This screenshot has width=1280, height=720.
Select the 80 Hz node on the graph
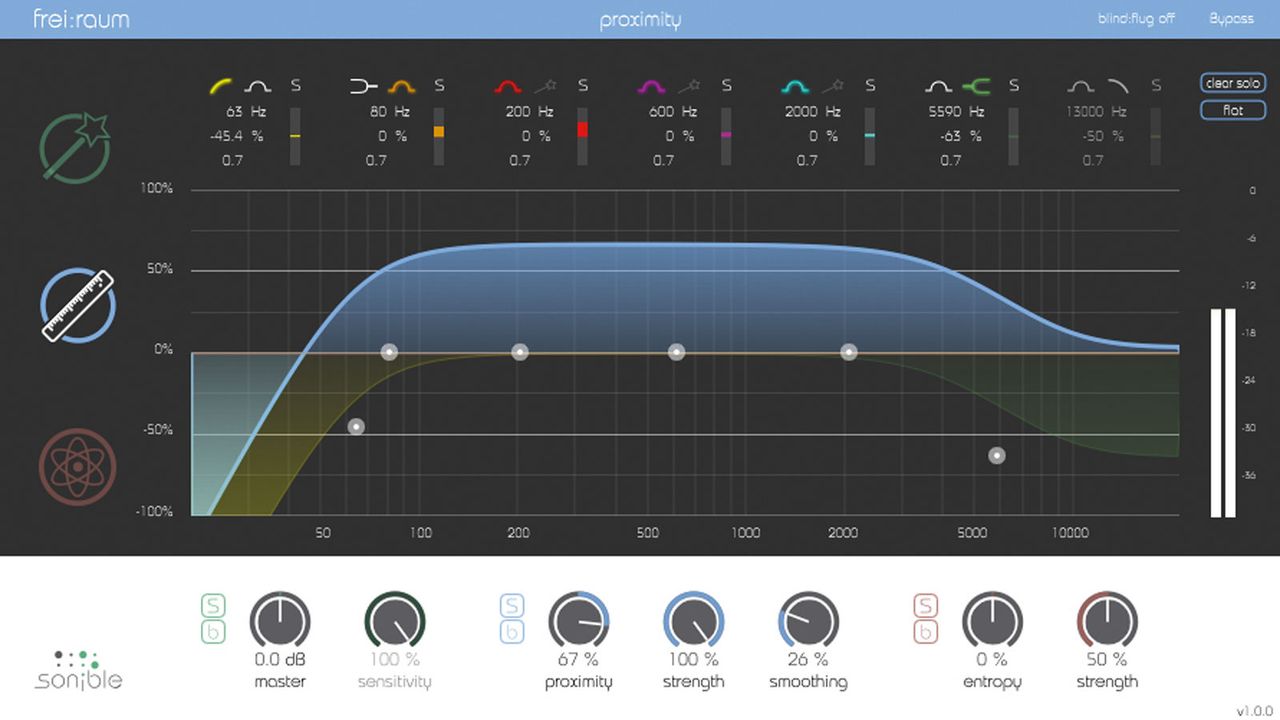coord(389,352)
